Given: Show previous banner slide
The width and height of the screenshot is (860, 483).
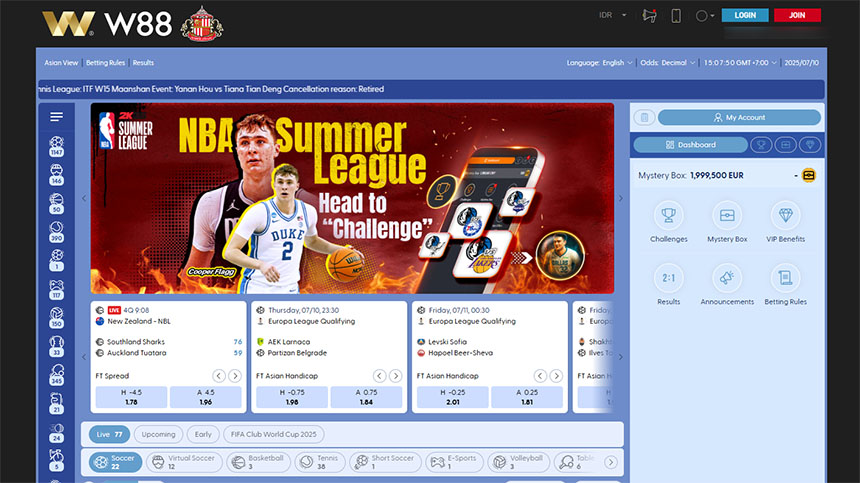Looking at the screenshot, I should point(84,198).
